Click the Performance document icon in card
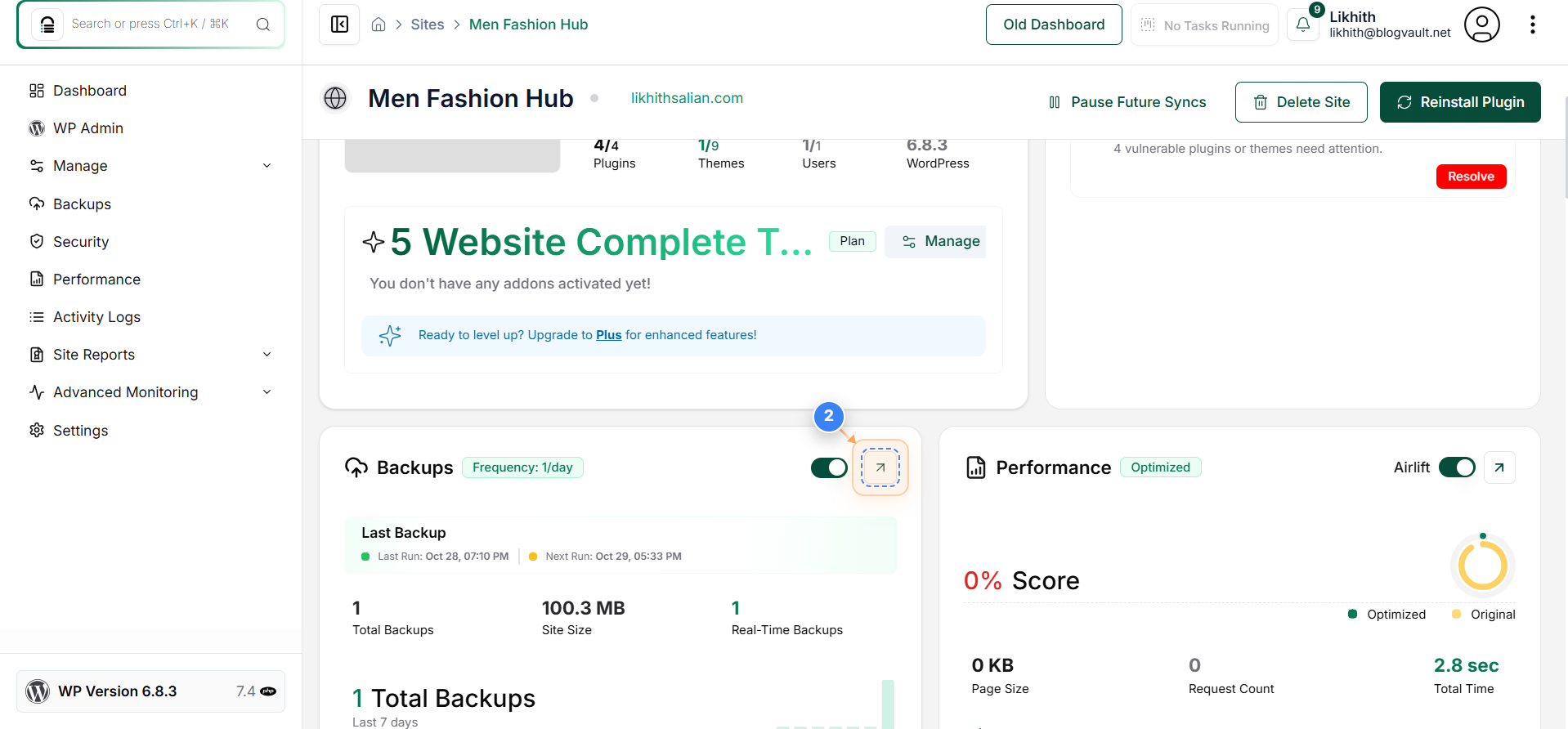Viewport: 1568px width, 729px height. click(x=976, y=467)
